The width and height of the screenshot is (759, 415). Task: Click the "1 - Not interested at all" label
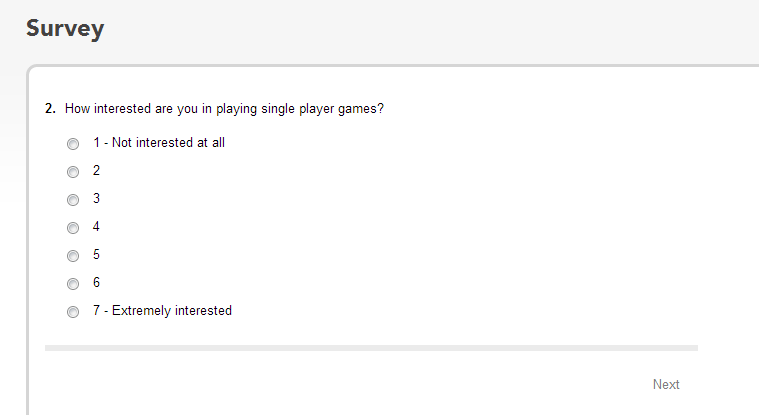[x=159, y=143]
